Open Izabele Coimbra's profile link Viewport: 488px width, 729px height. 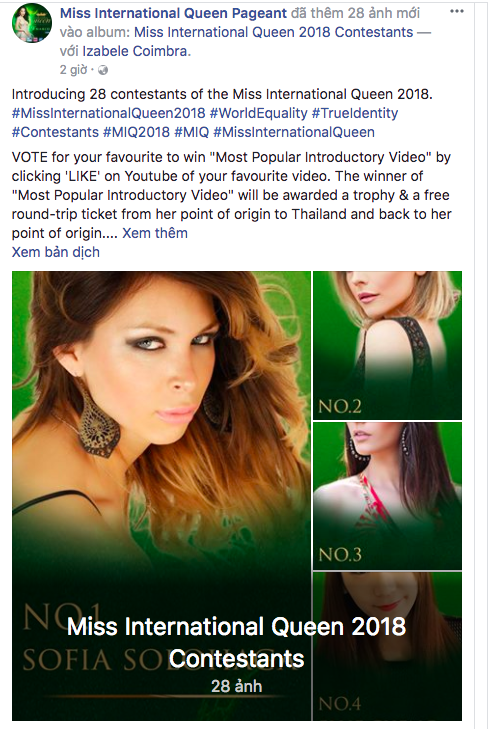click(x=135, y=51)
